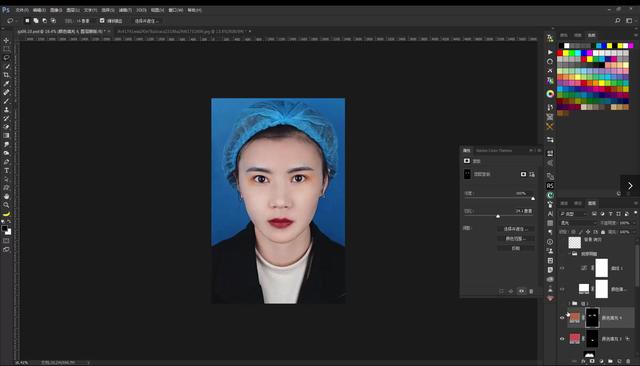The height and width of the screenshot is (366, 640).
Task: Select the Eyedropper tool
Action: [6, 84]
